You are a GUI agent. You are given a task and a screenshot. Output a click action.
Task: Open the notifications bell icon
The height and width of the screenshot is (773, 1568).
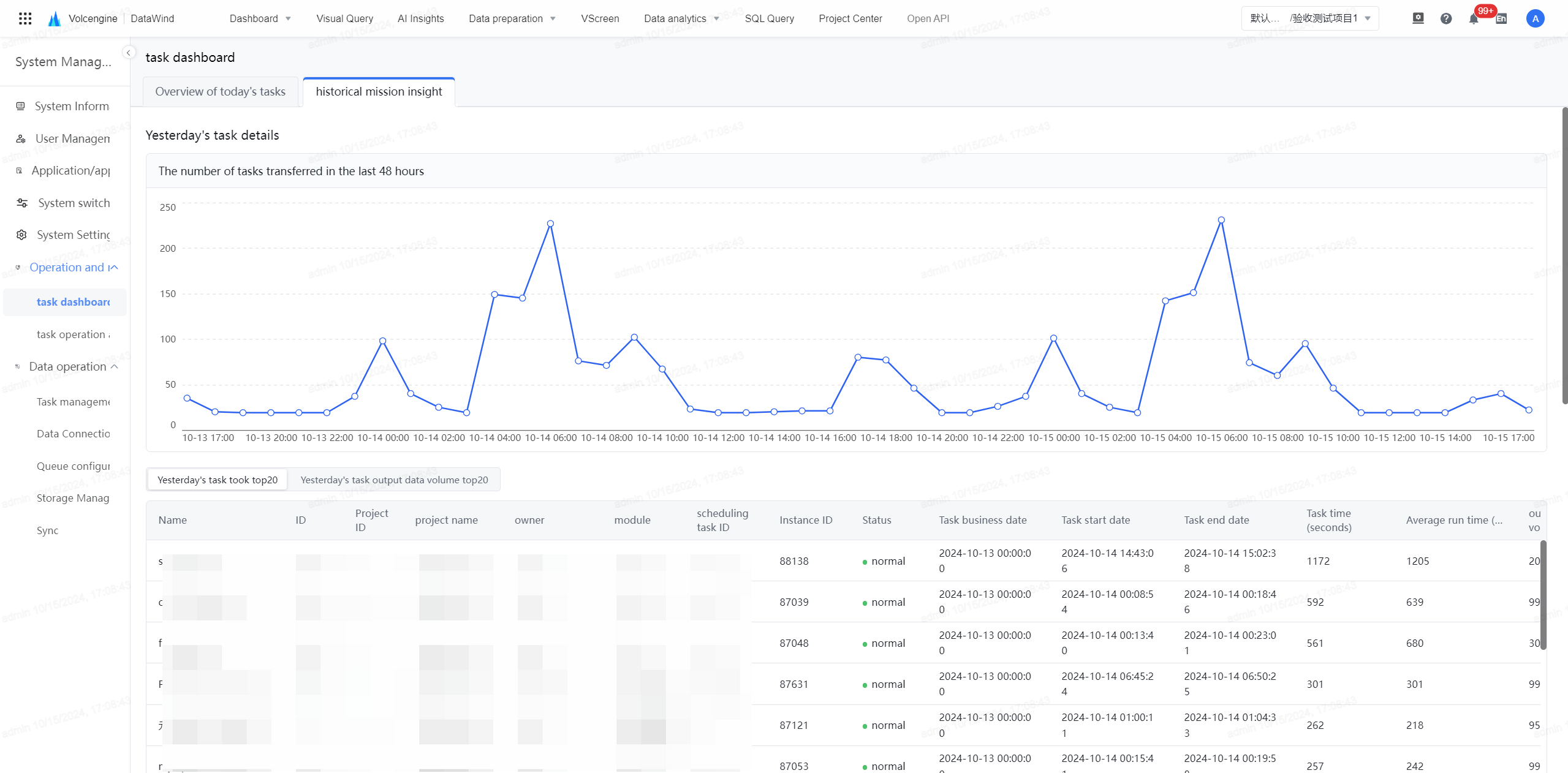(x=1474, y=18)
